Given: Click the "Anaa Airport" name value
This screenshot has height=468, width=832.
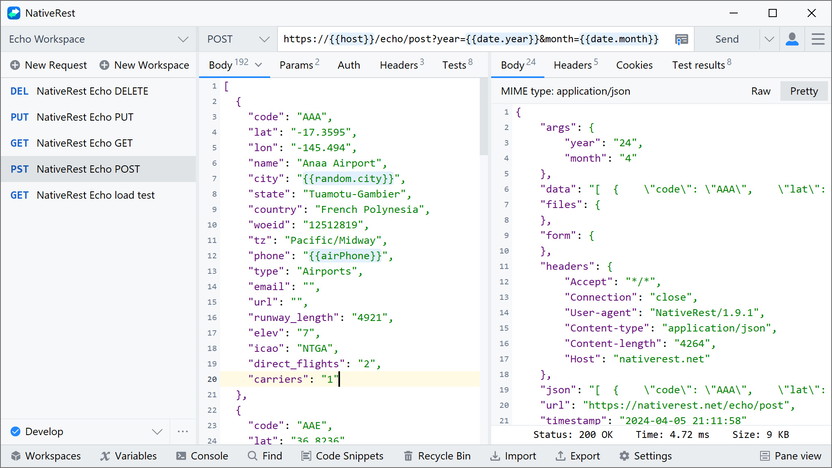Looking at the screenshot, I should tap(340, 163).
